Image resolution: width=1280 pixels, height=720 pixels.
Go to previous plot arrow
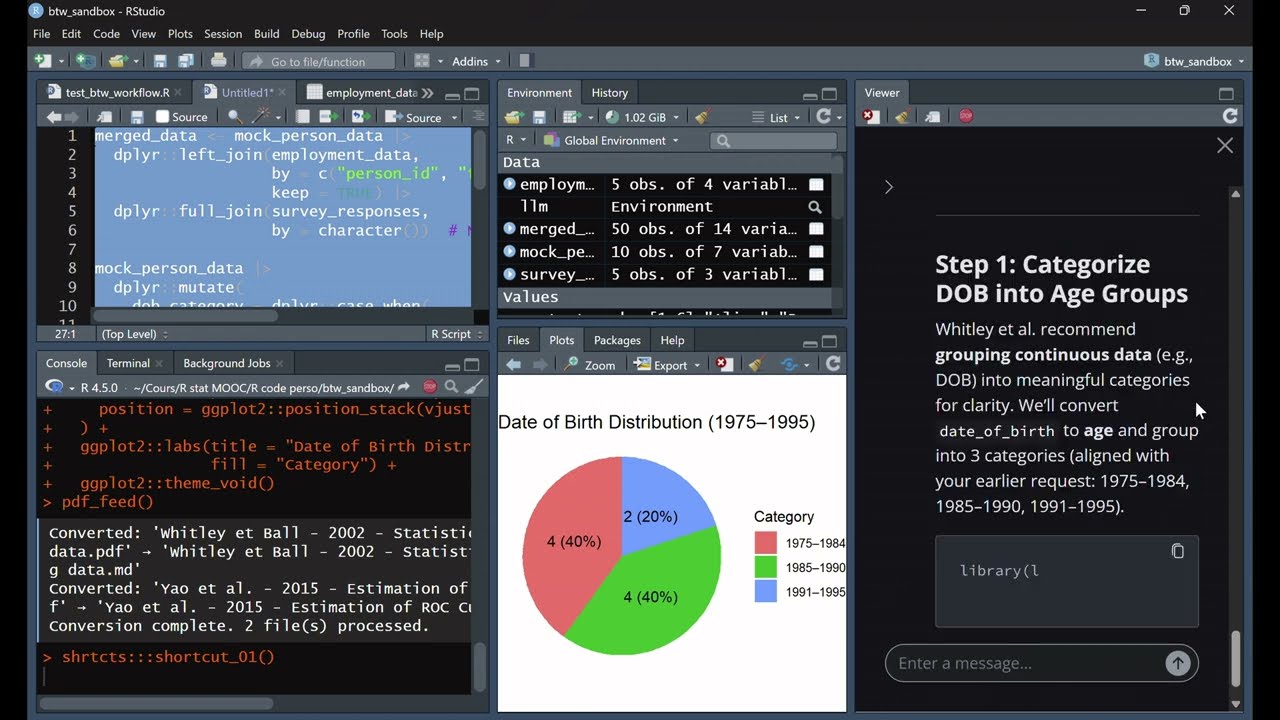point(514,365)
